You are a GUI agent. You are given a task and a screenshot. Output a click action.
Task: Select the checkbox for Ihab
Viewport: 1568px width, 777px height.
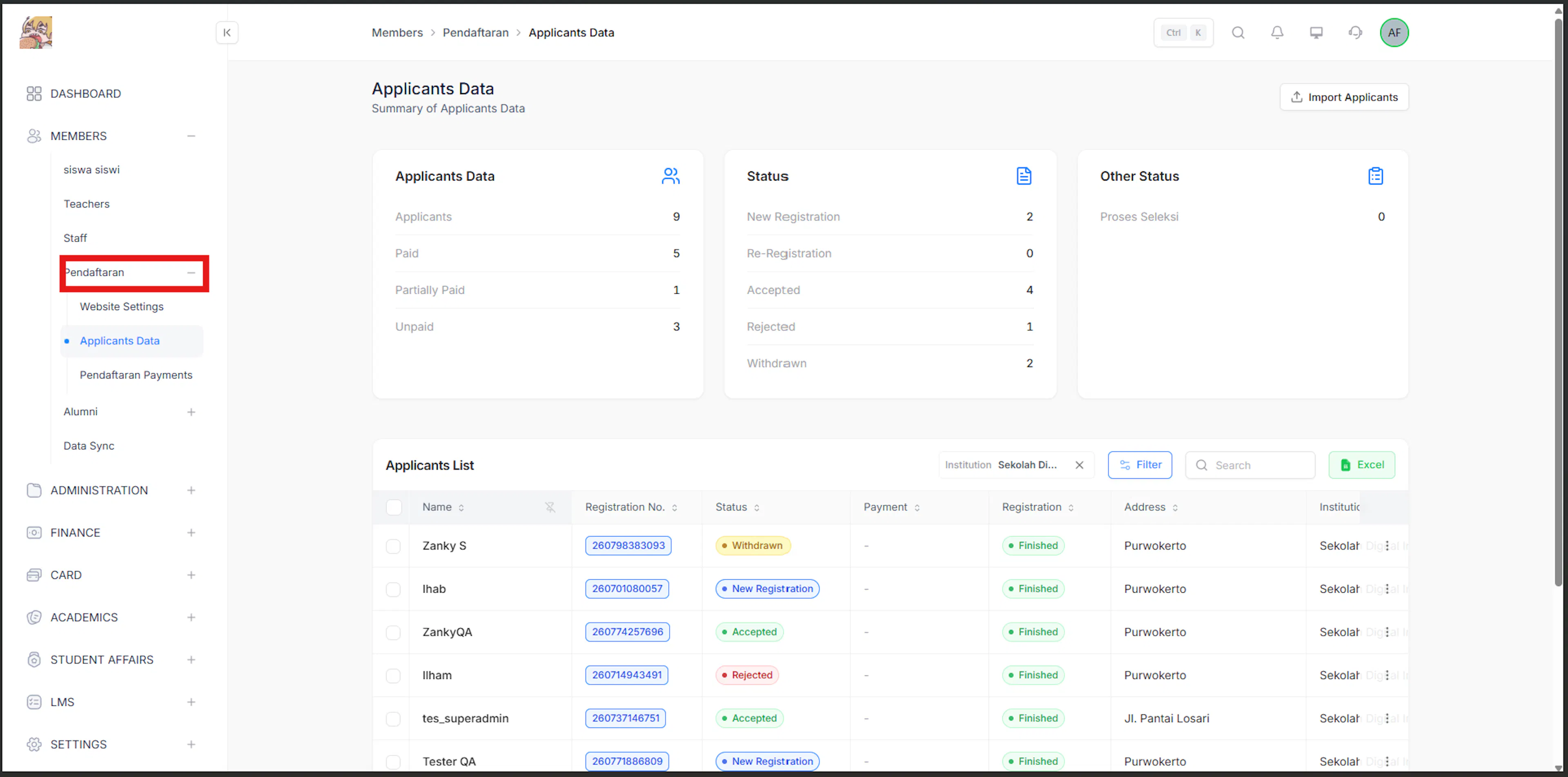(393, 589)
